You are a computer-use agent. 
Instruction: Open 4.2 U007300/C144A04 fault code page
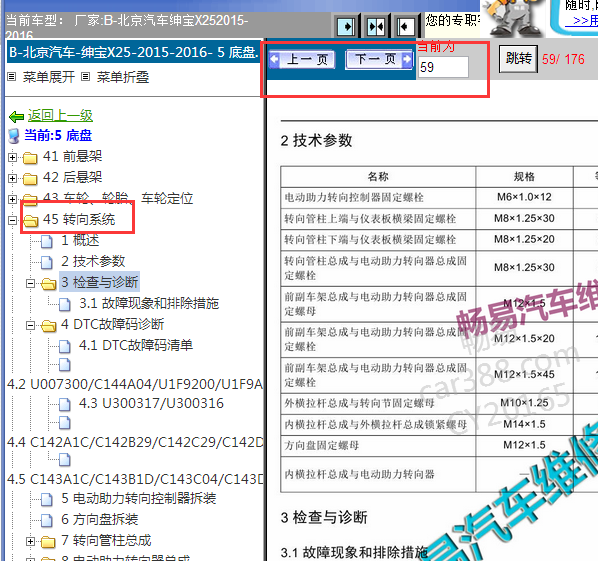(135, 384)
